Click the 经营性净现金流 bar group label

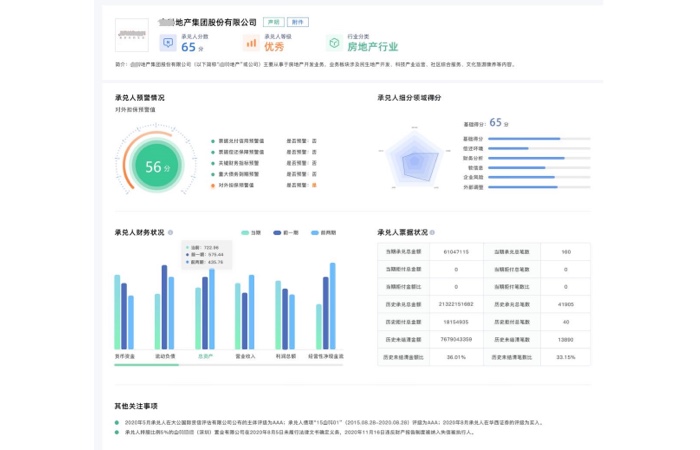tap(326, 356)
